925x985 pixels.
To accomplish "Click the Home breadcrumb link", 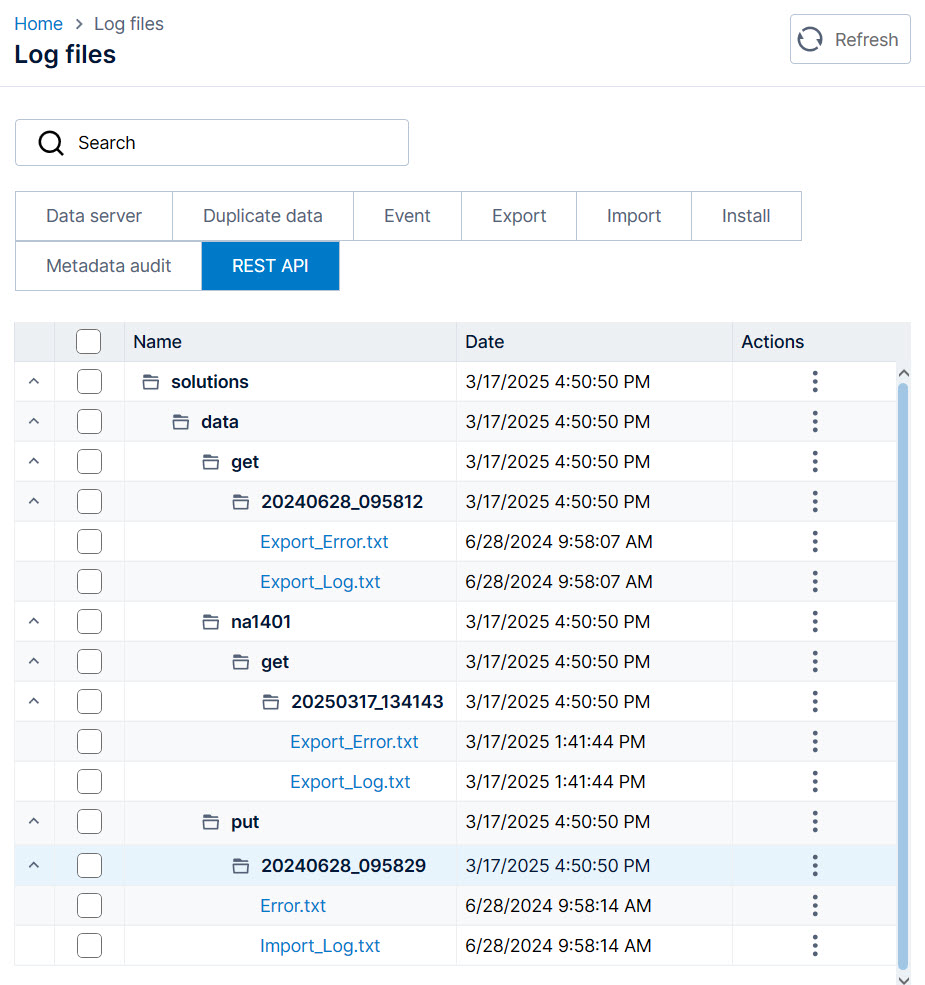I will click(x=38, y=23).
